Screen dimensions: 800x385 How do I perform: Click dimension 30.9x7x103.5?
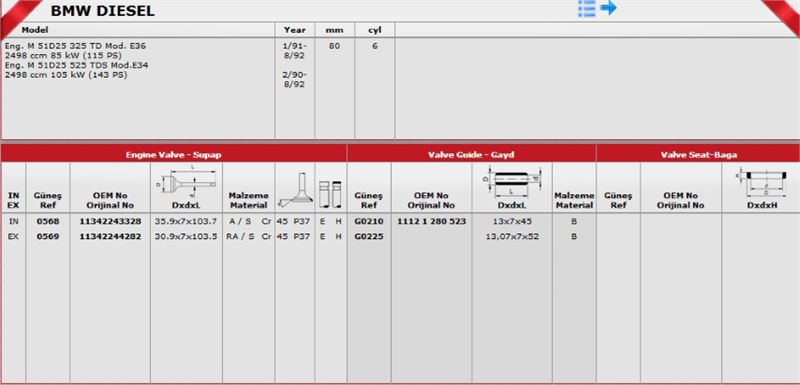(186, 237)
